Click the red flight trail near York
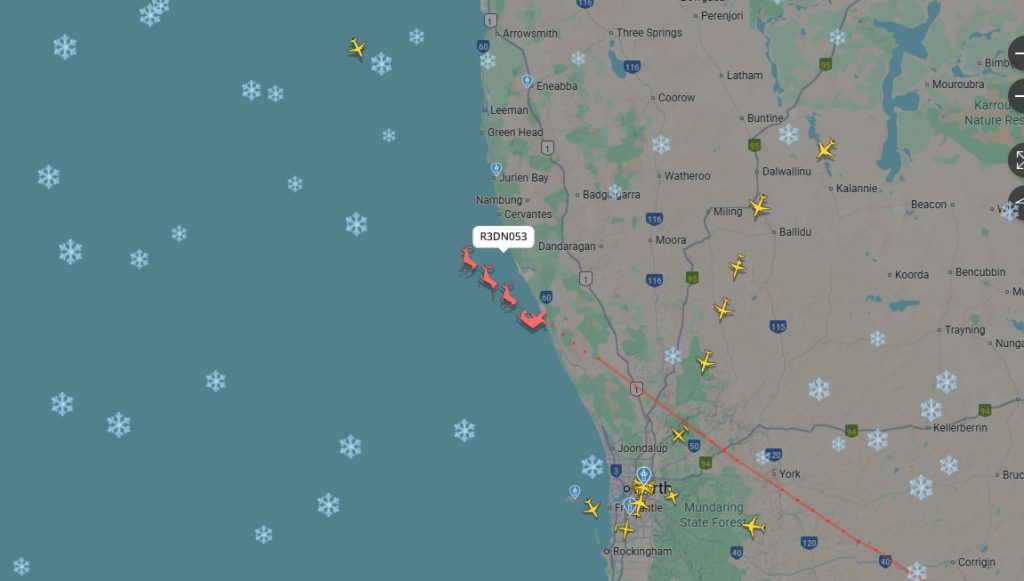The height and width of the screenshot is (581, 1024). click(782, 490)
